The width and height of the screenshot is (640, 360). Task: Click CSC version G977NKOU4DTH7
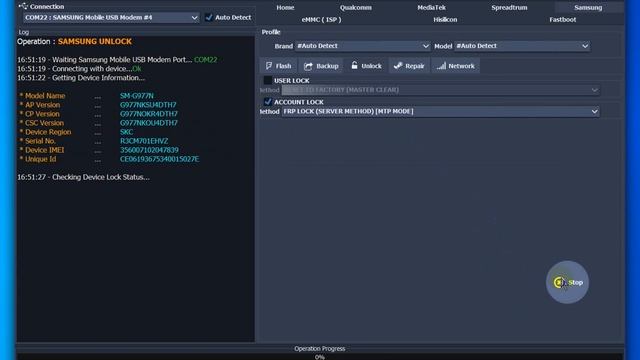coord(149,123)
